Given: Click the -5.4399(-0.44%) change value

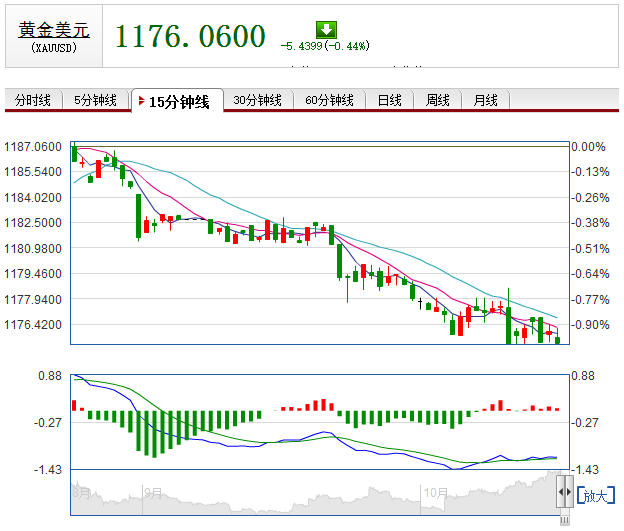Looking at the screenshot, I should (x=325, y=46).
